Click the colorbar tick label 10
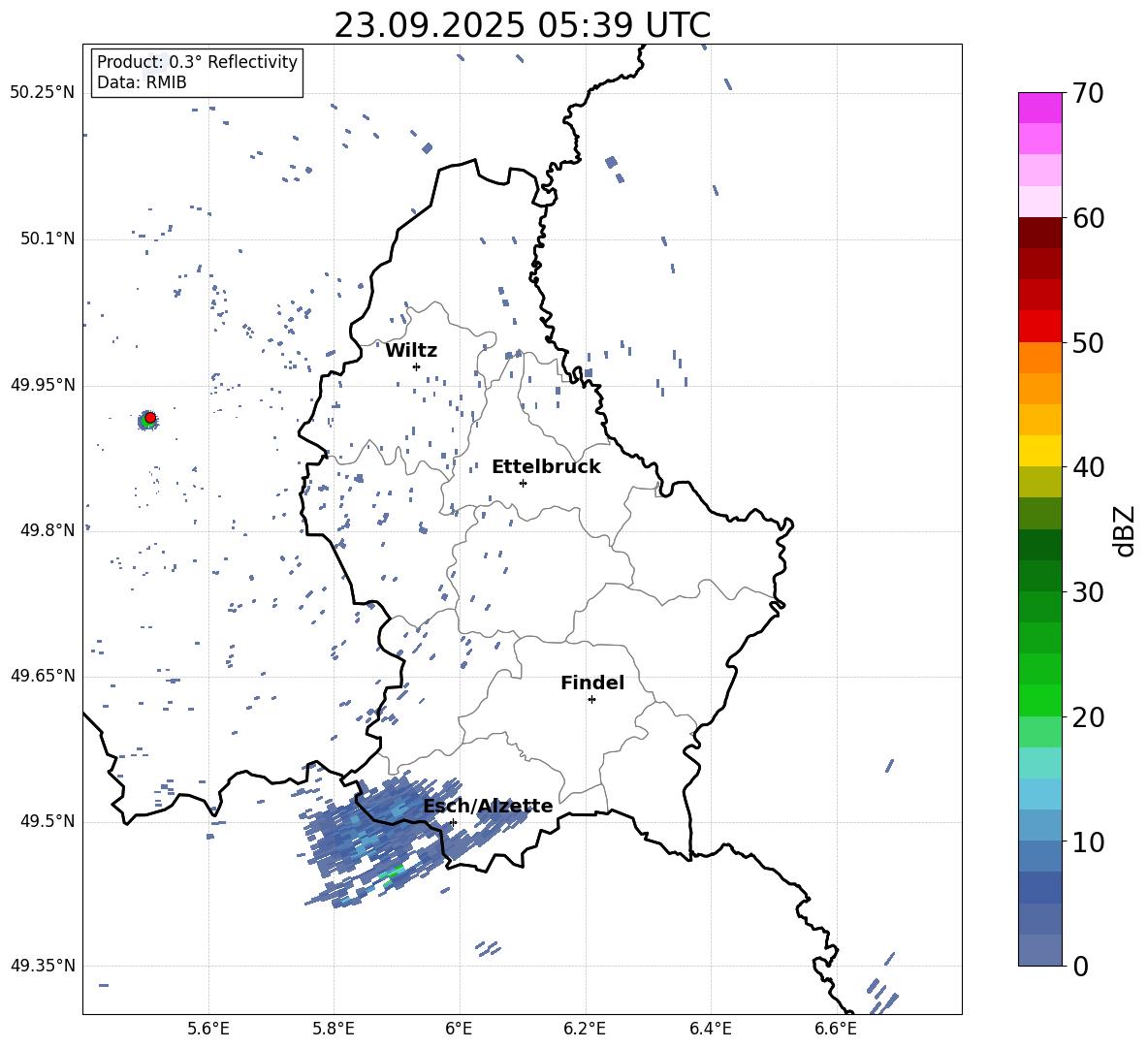The height and width of the screenshot is (1048, 1148). pos(1088,842)
